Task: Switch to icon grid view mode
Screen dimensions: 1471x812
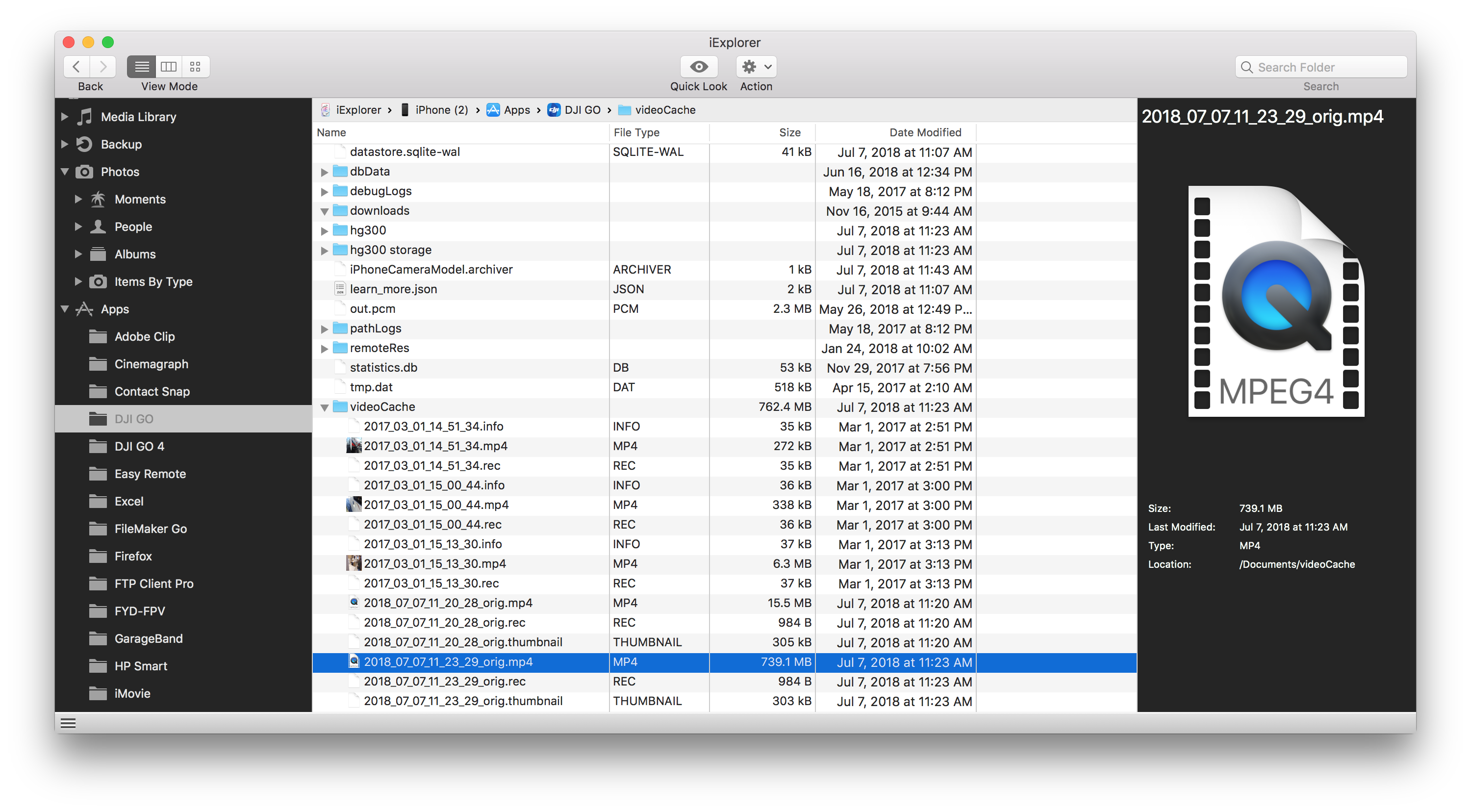Action: (195, 67)
